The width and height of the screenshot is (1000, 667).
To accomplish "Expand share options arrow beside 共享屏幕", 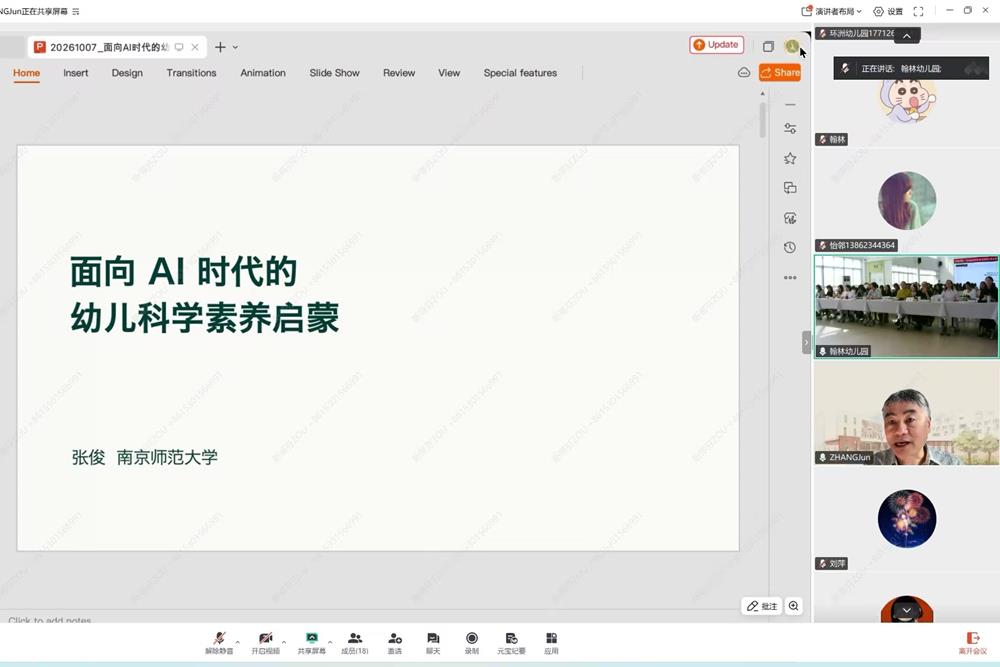I will pyautogui.click(x=330, y=641).
